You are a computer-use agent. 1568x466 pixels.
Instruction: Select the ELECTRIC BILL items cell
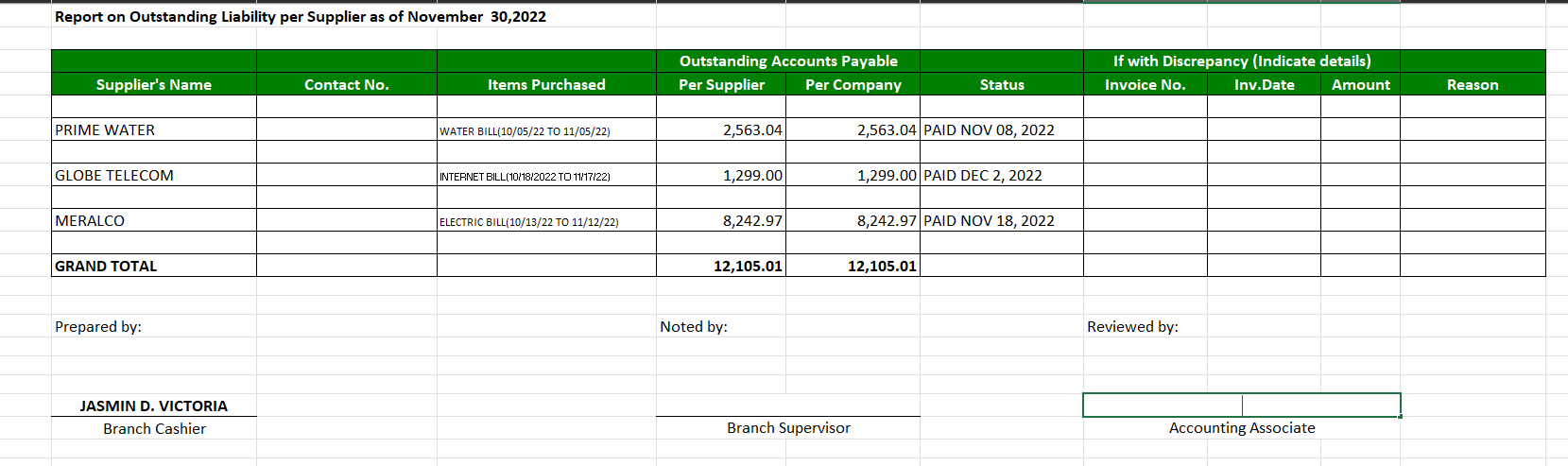pyautogui.click(x=546, y=220)
